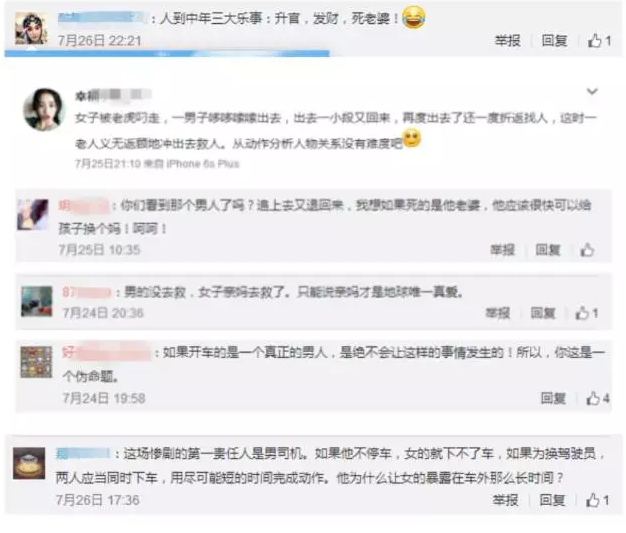Open the opera-face avatar of top commenter
Image resolution: width=626 pixels, height=533 pixels.
click(x=31, y=28)
